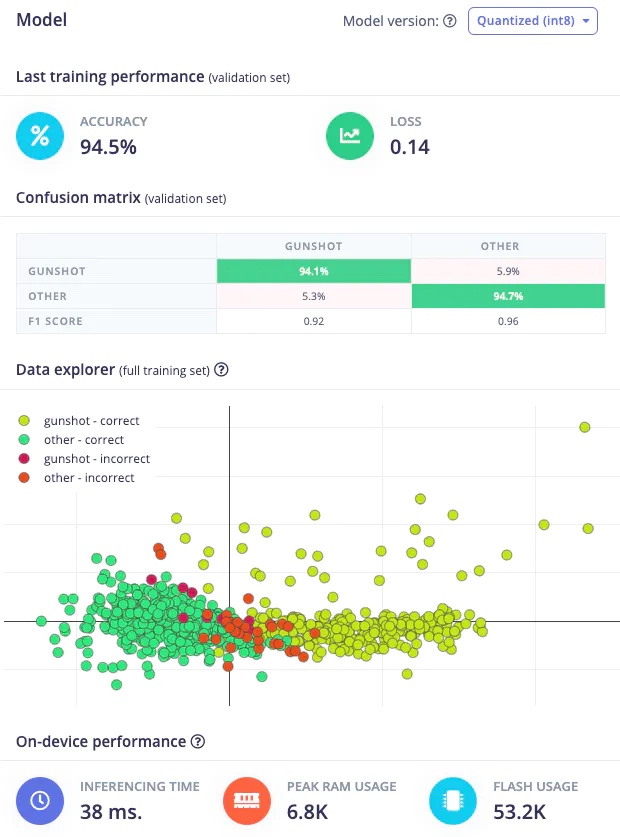
Task: Select the 94.1% gunshot confusion matrix cell
Action: click(x=313, y=271)
